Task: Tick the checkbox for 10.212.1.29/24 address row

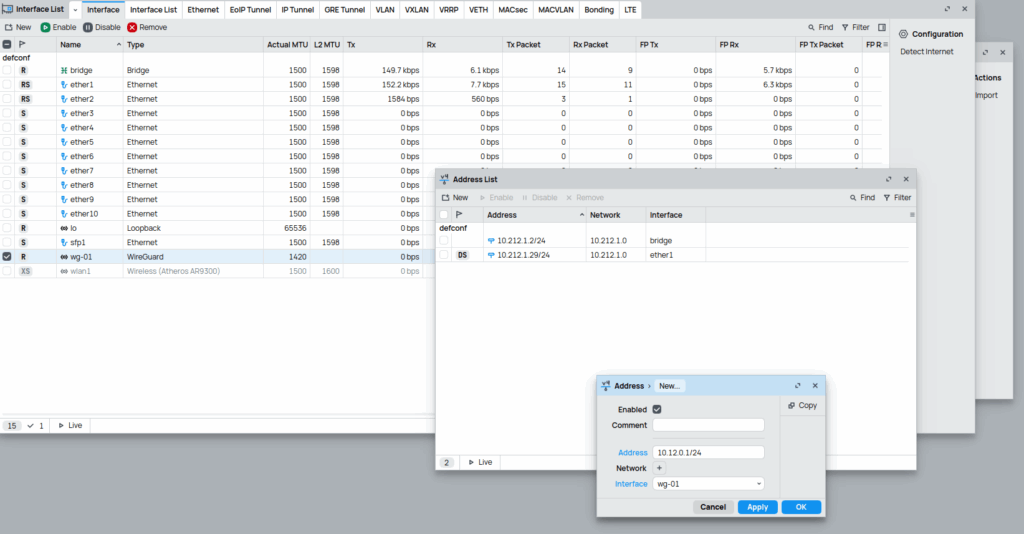Action: tap(444, 255)
